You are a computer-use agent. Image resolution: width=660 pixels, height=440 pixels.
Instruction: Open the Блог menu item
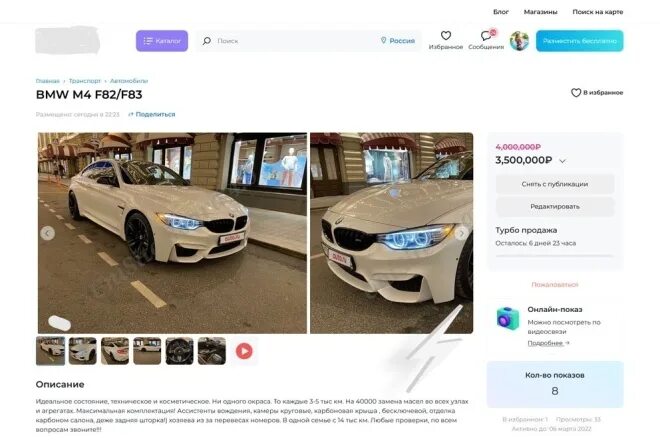(x=501, y=12)
